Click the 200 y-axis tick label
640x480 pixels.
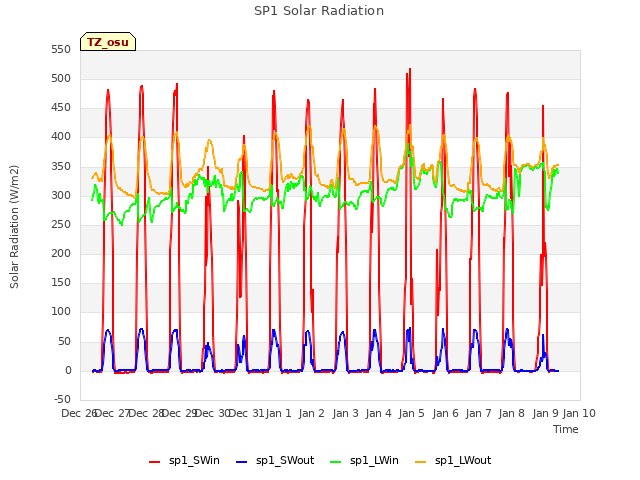click(x=61, y=253)
